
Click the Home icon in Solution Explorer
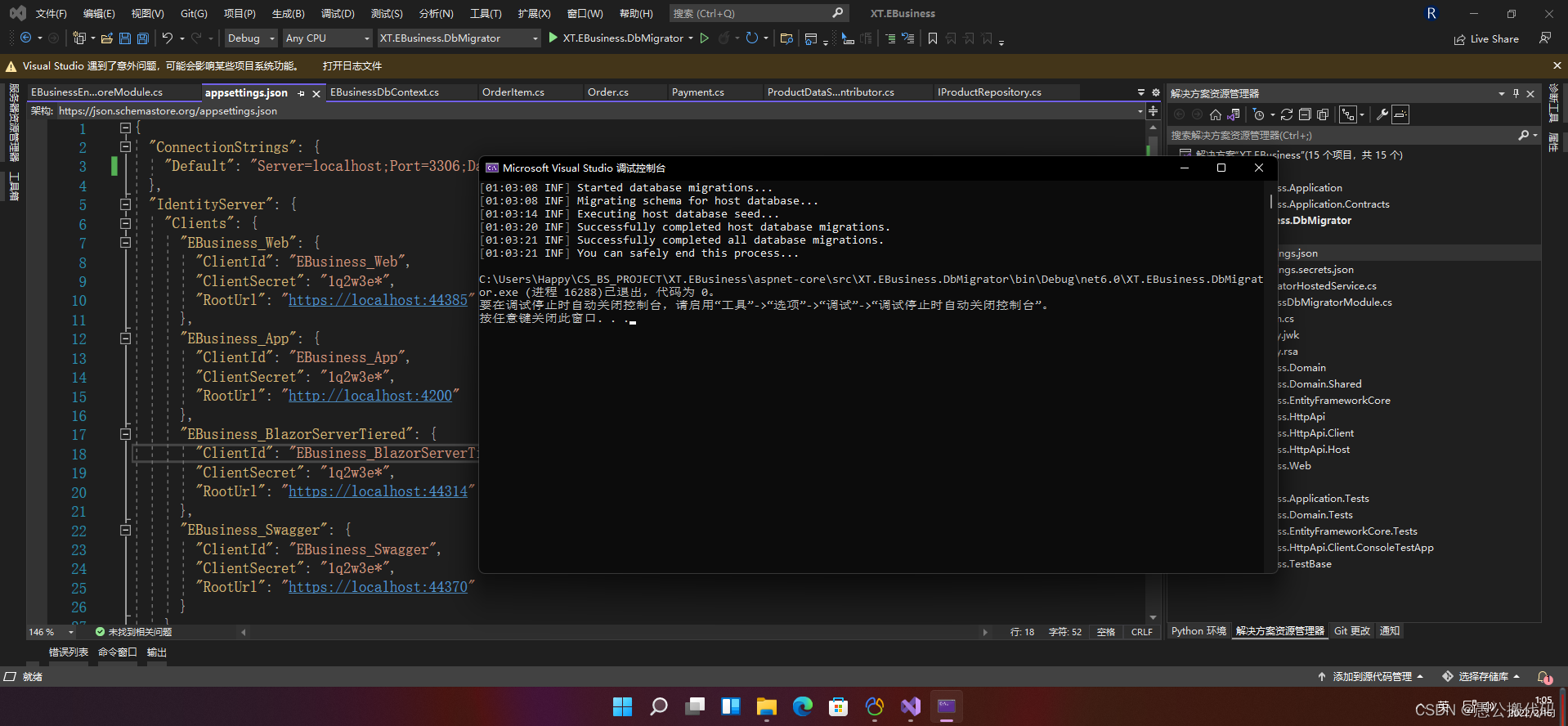click(x=1216, y=114)
